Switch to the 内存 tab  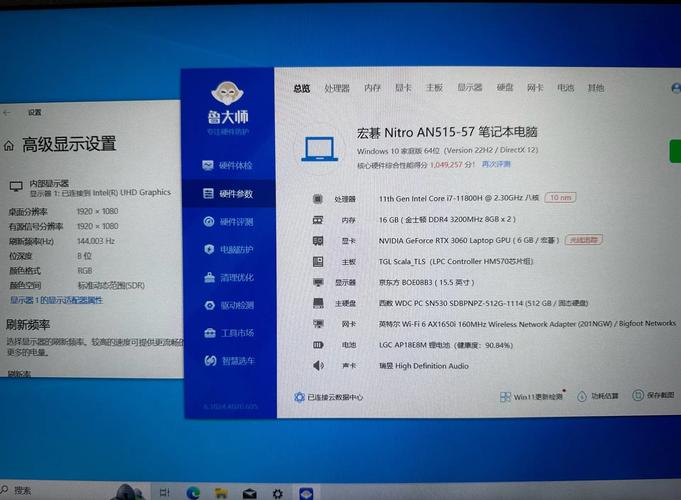pyautogui.click(x=372, y=88)
